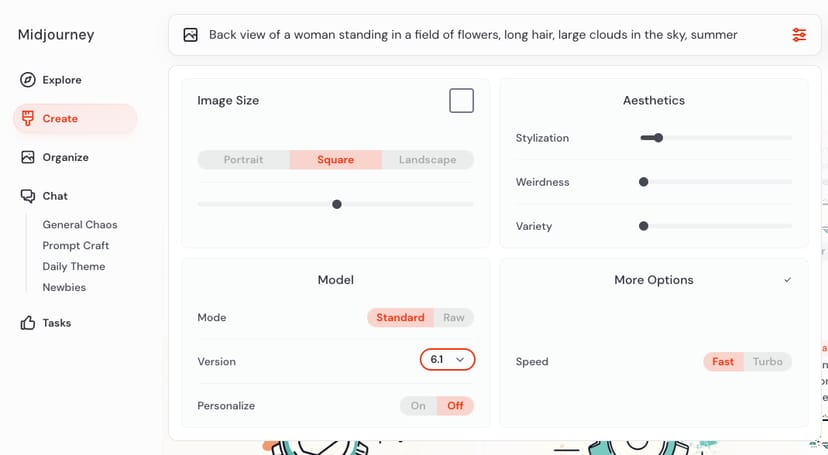Click the Stylization slider handle
This screenshot has width=828, height=455.
click(x=658, y=138)
